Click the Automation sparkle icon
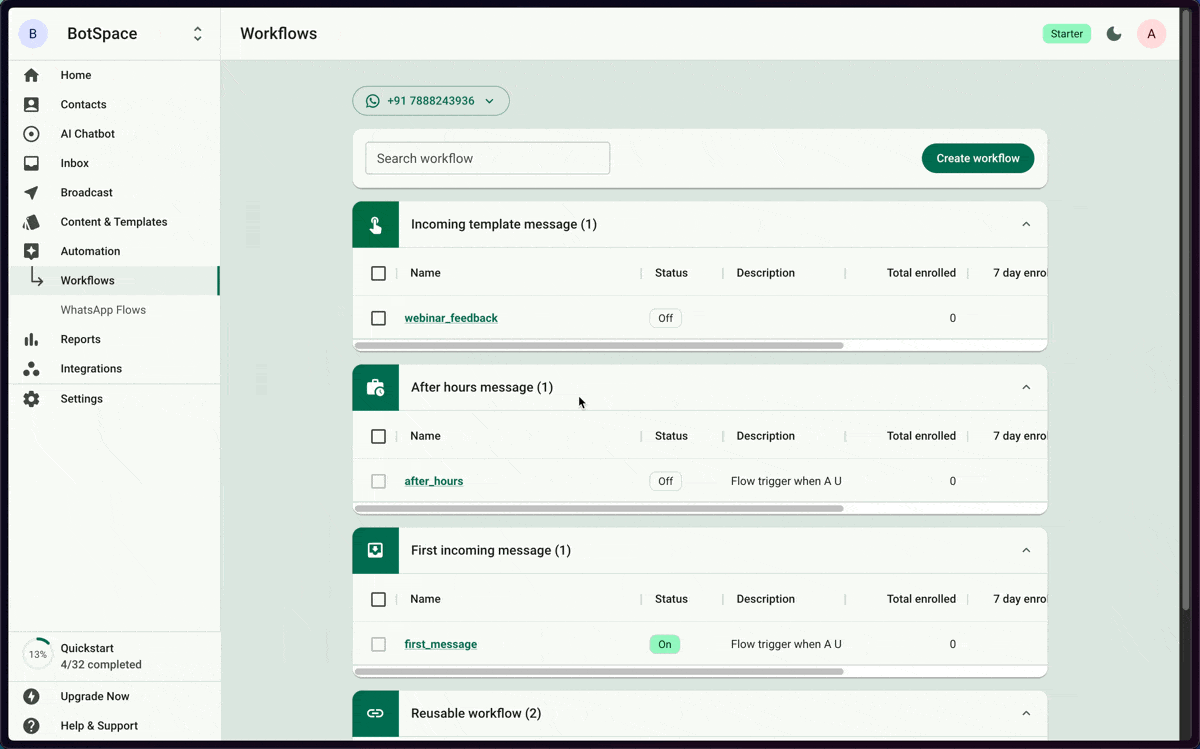The image size is (1200, 749). pyautogui.click(x=31, y=251)
